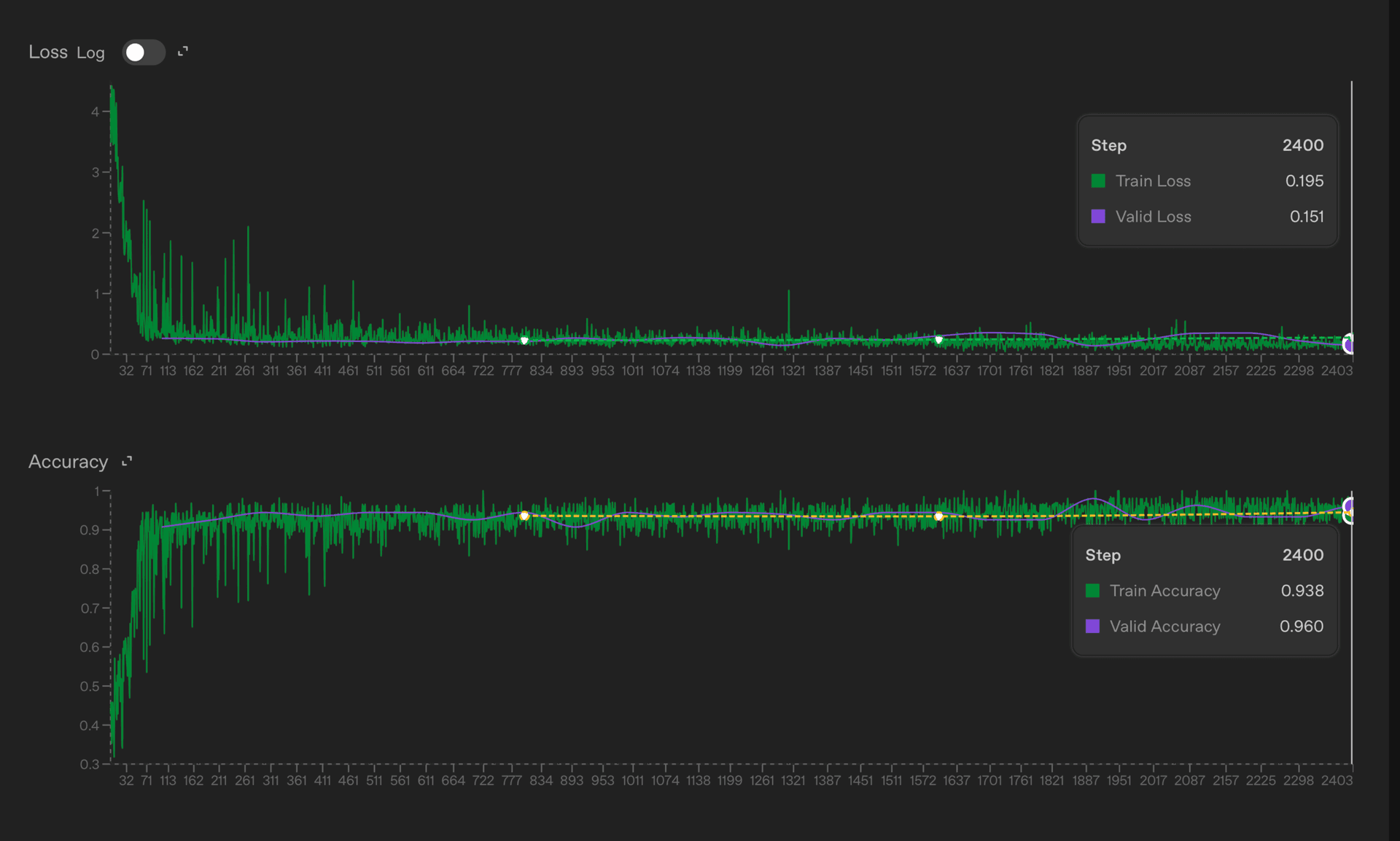Screen dimensions: 1400x841
Task: Select the white marker near step 777 on Loss
Action: (x=524, y=339)
